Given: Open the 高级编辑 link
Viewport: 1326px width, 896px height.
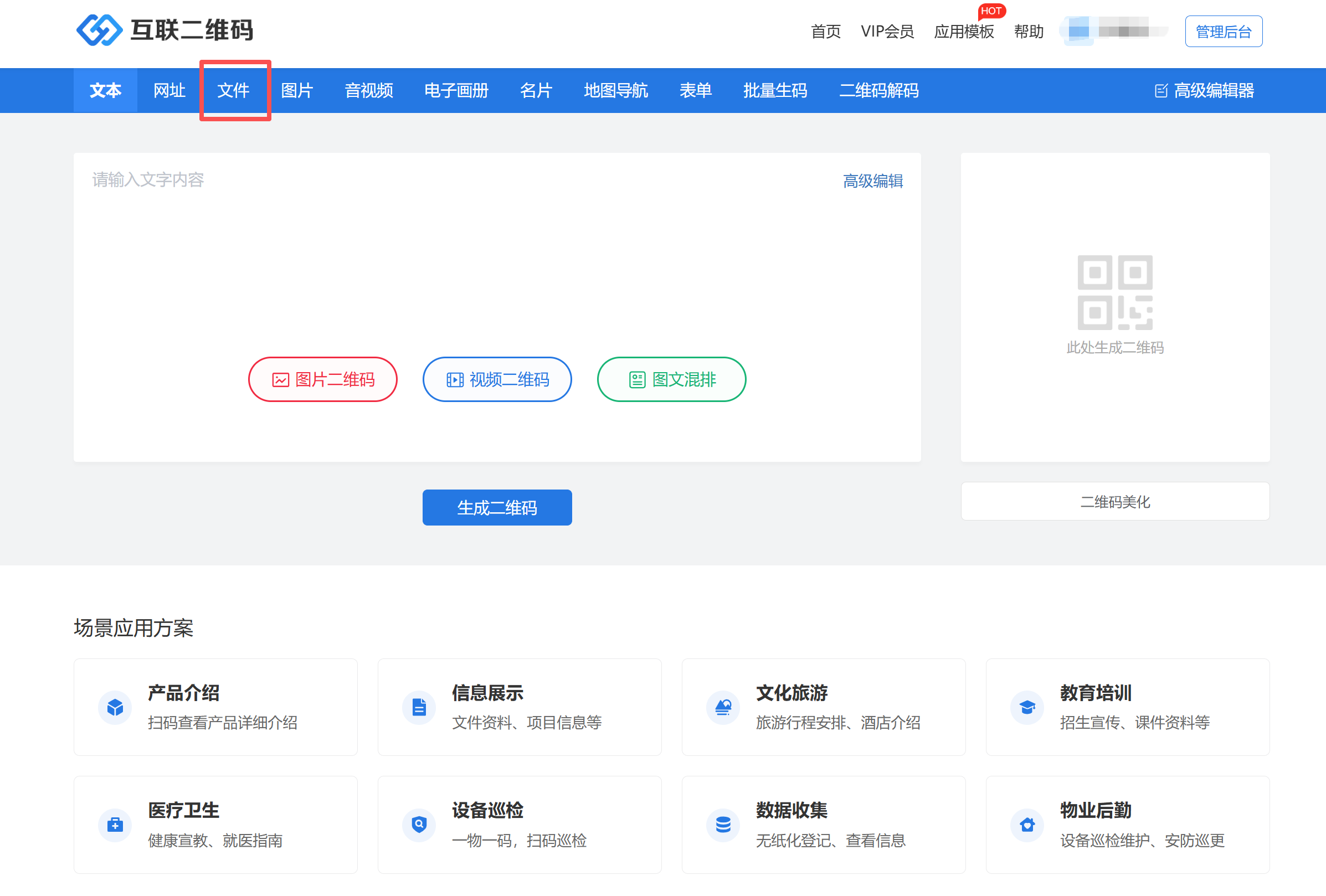Looking at the screenshot, I should point(872,181).
